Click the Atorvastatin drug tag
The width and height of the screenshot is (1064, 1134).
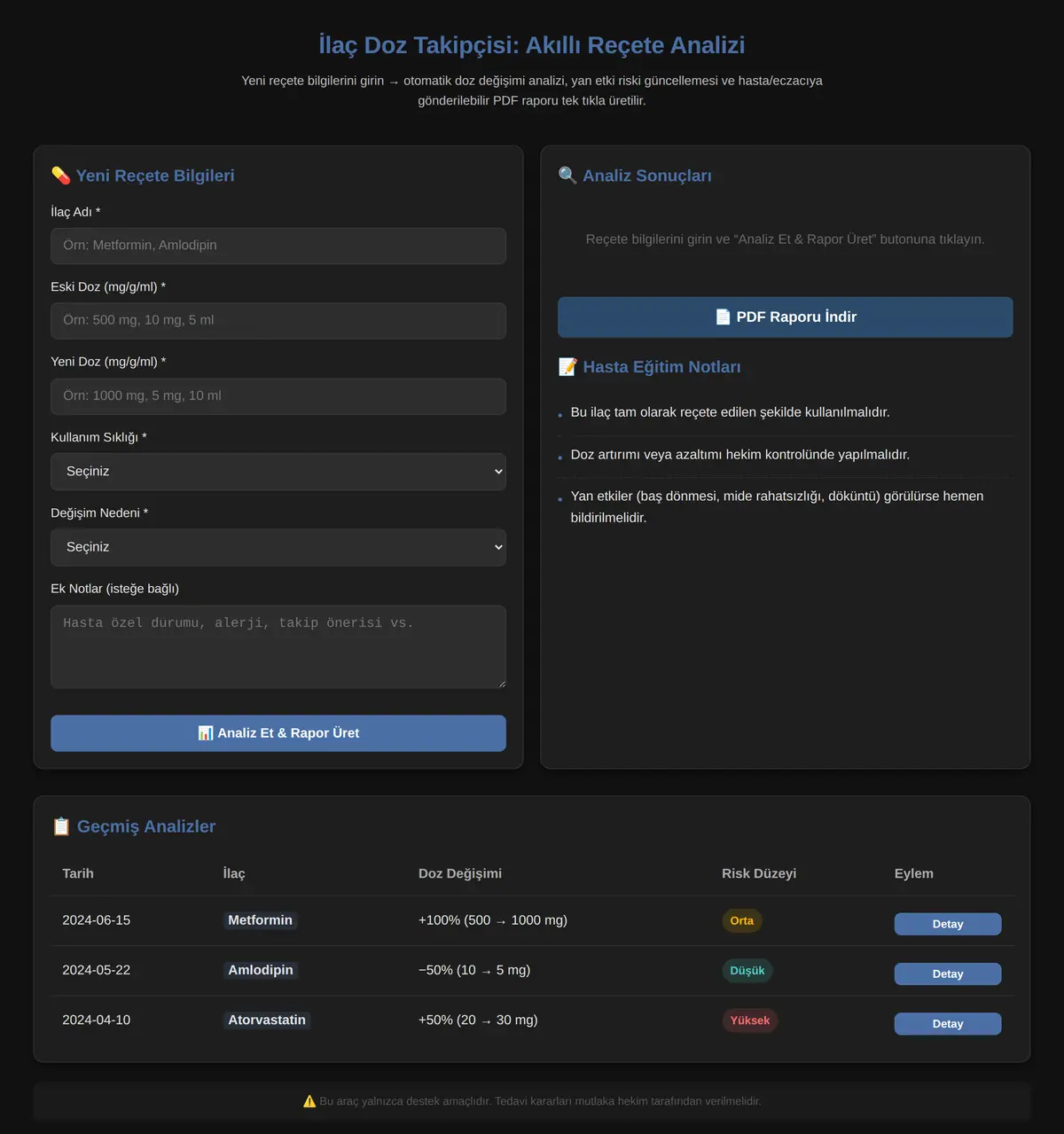click(267, 1020)
